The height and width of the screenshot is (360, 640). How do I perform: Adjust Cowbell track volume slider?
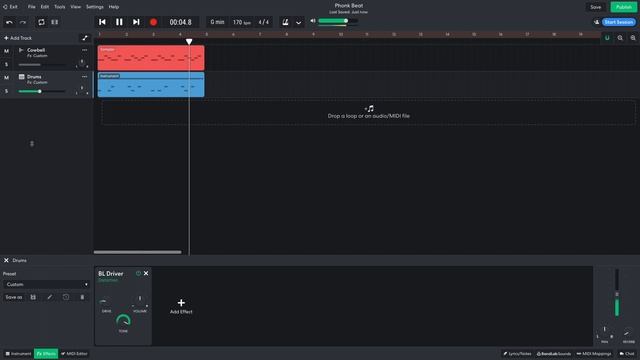point(42,64)
